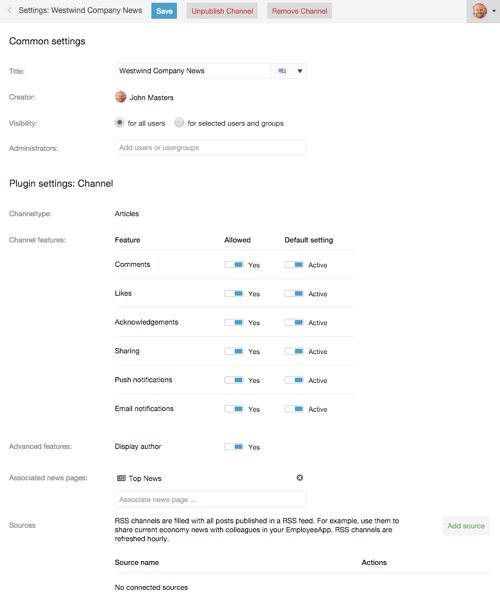Disable Push notifications allowed switch

point(234,380)
